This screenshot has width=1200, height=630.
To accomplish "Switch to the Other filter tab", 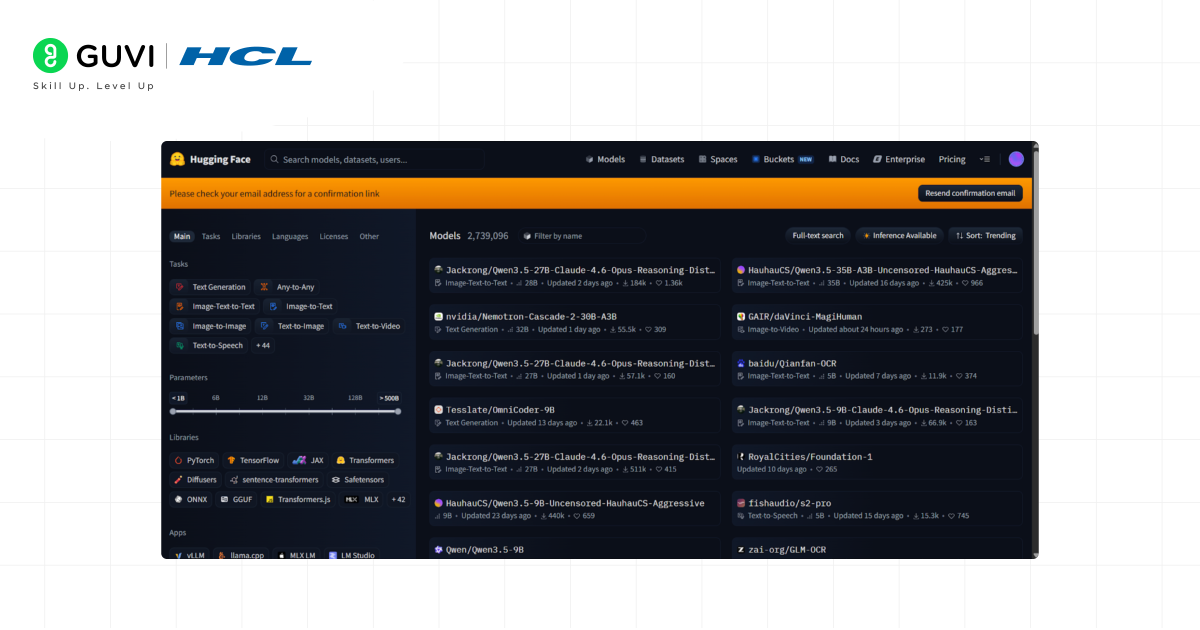I will [369, 237].
